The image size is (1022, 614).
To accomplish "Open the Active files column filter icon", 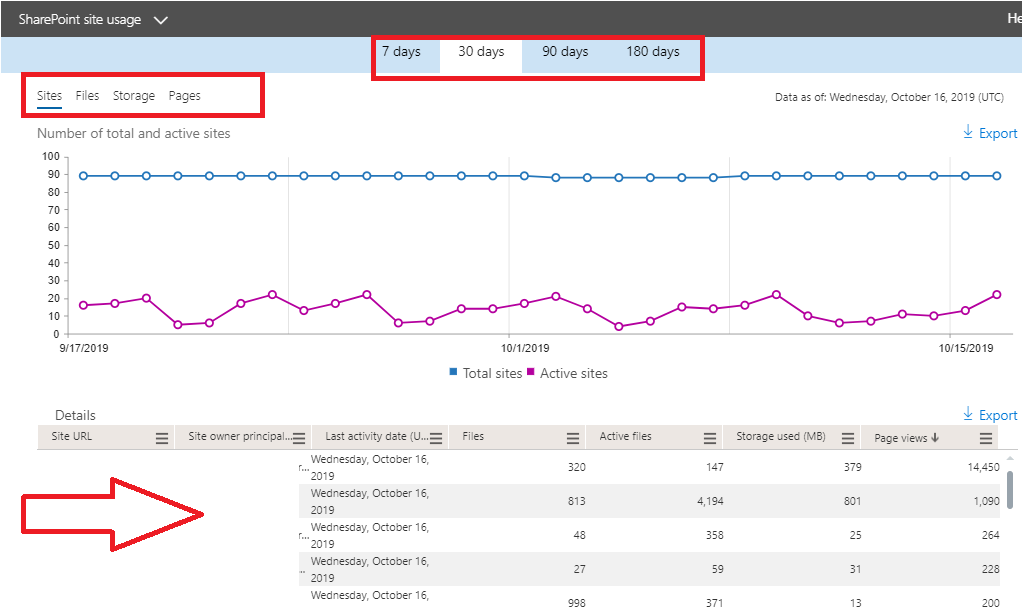I will tap(709, 437).
